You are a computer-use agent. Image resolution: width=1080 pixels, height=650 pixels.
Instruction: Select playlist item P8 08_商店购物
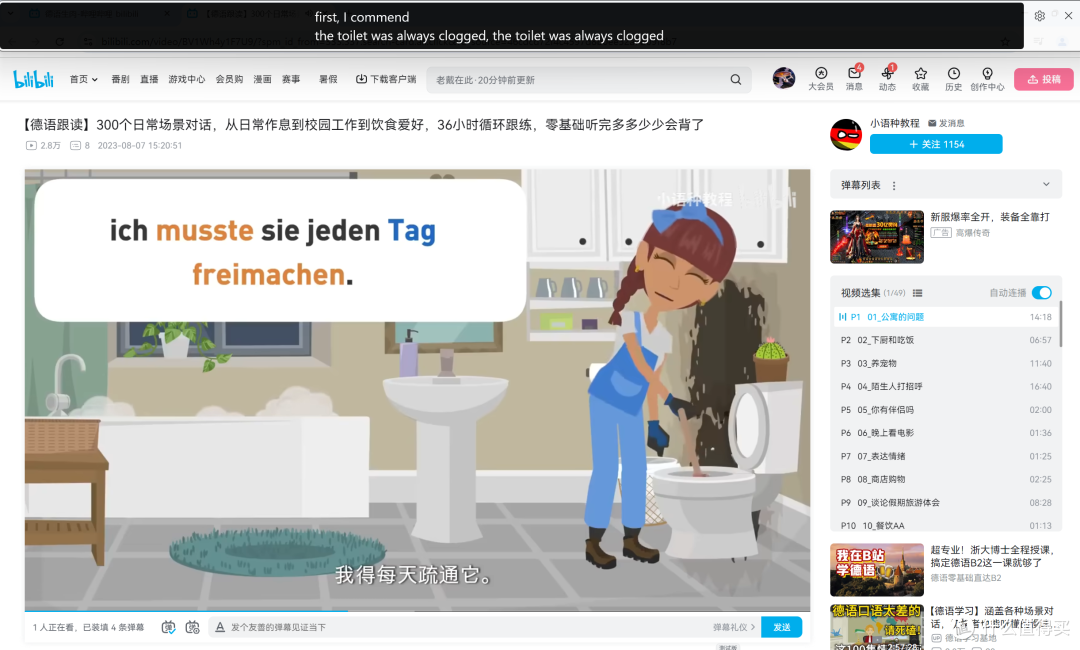click(x=945, y=479)
